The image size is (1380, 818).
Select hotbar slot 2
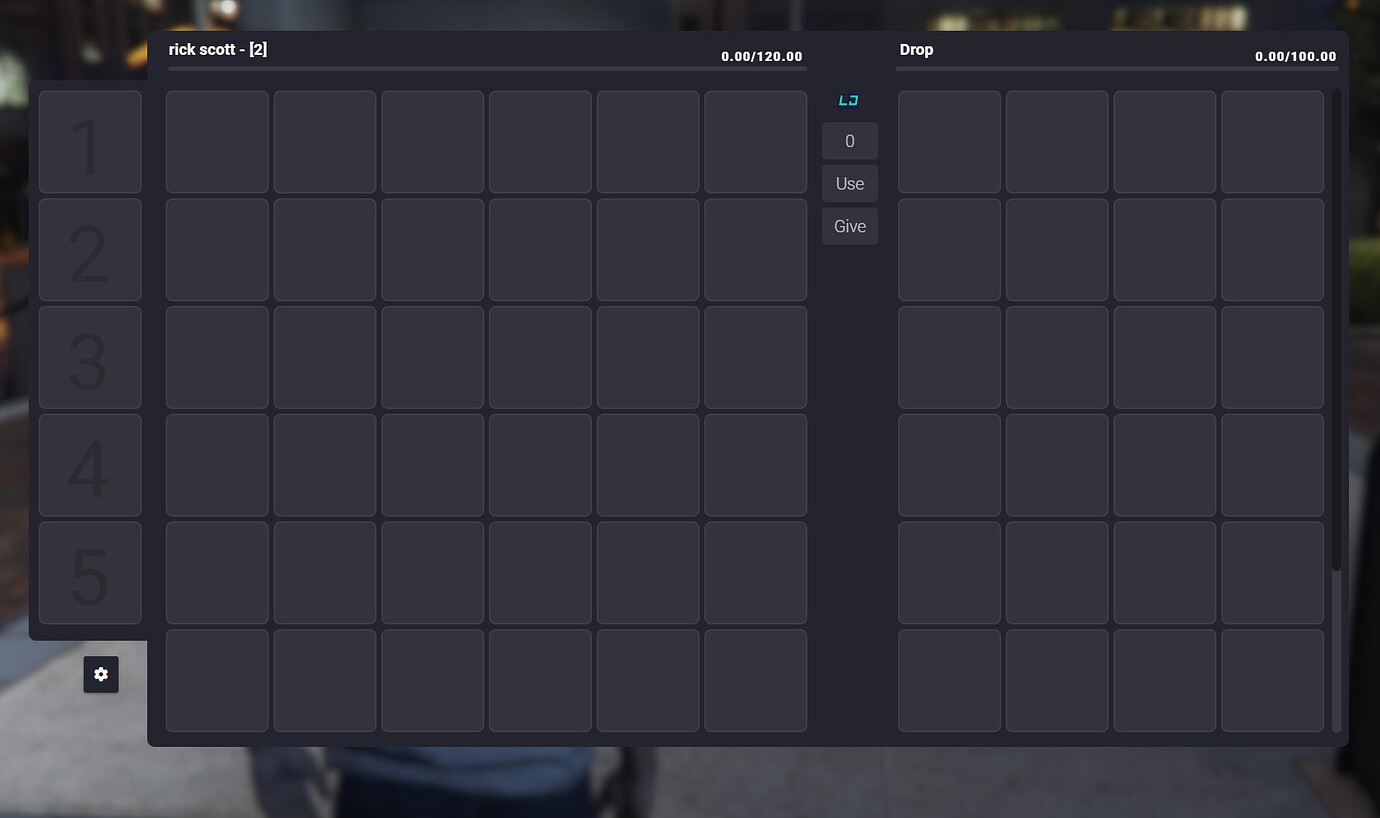(90, 250)
